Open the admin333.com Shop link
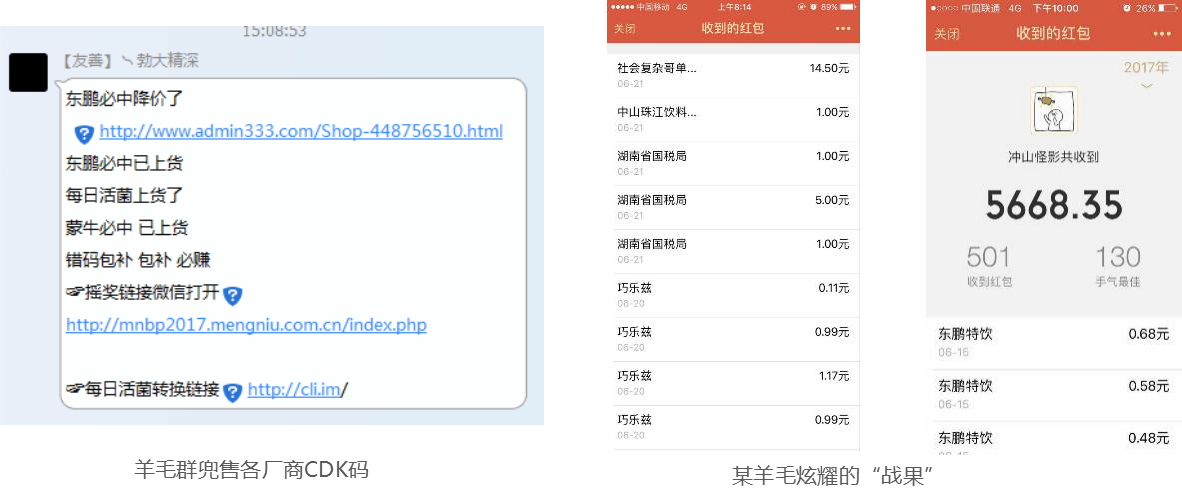The height and width of the screenshot is (496, 1182). coord(301,132)
